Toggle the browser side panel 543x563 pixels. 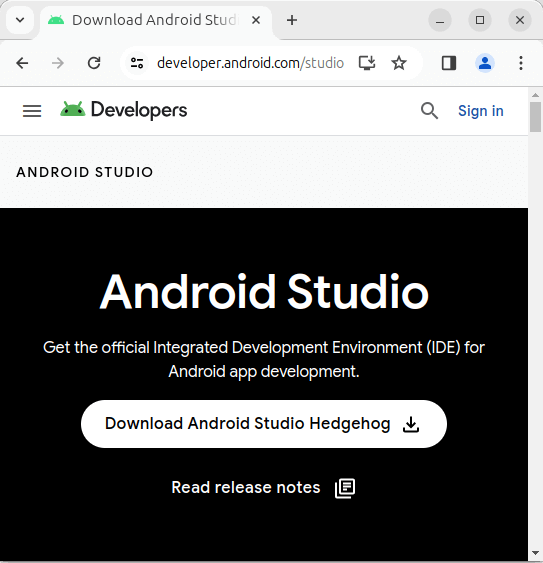(449, 63)
